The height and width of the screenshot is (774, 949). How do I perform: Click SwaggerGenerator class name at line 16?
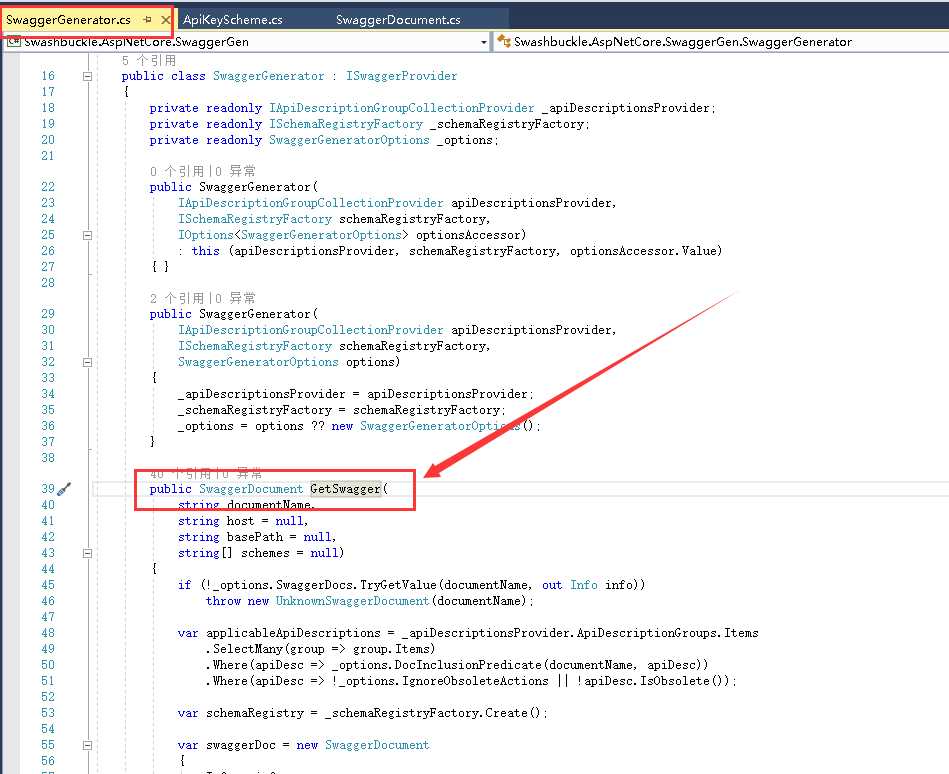(x=268, y=76)
